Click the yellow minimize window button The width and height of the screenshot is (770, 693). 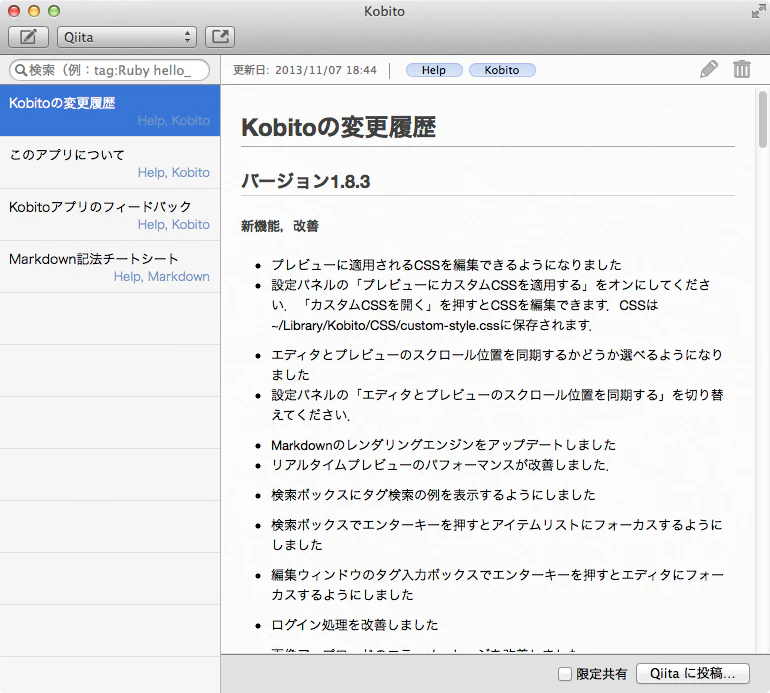click(34, 11)
